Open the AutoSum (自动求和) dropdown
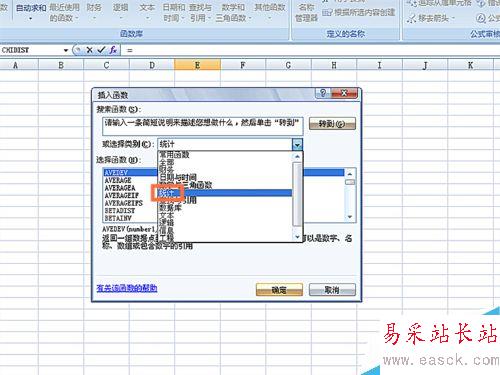 click(x=31, y=12)
